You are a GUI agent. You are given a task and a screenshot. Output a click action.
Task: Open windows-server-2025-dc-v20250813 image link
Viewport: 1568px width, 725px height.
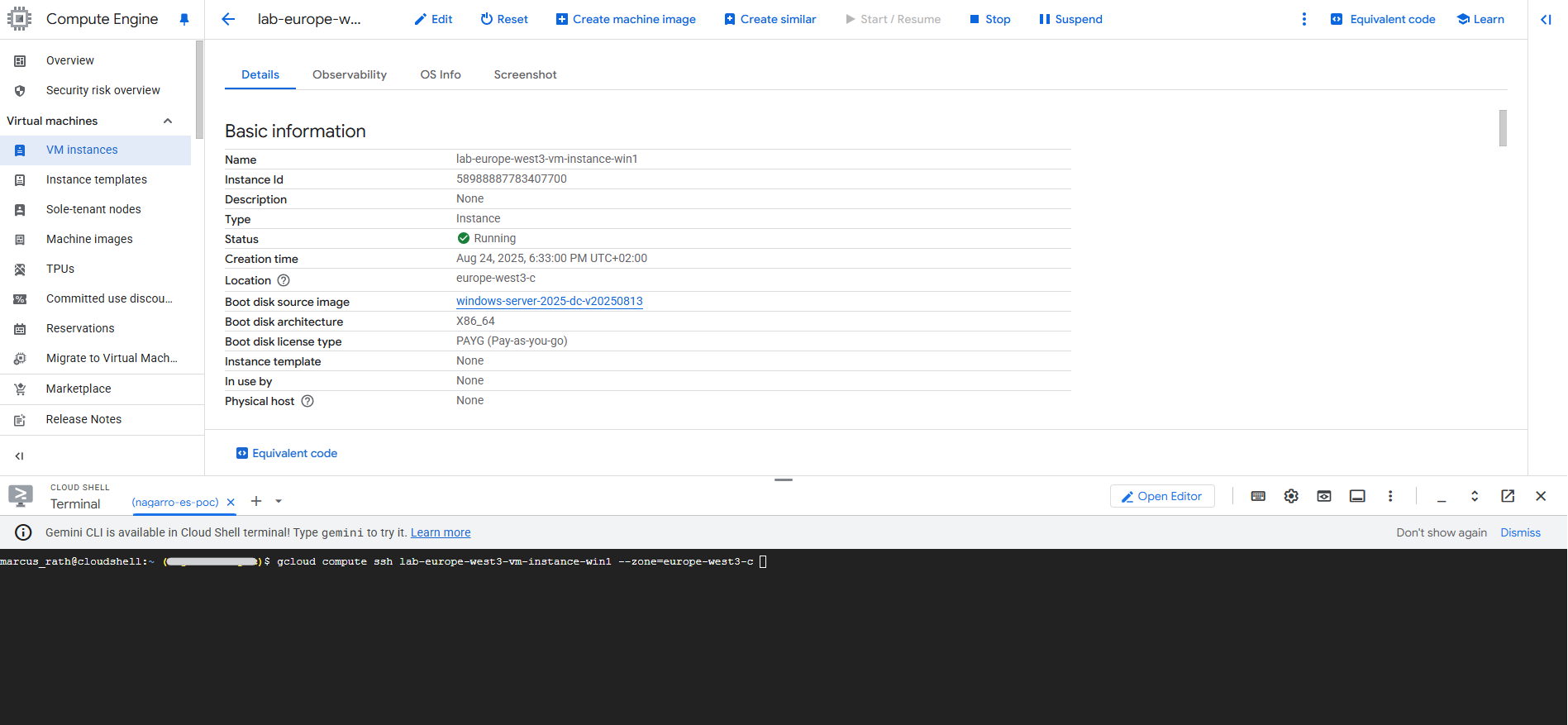(x=550, y=301)
